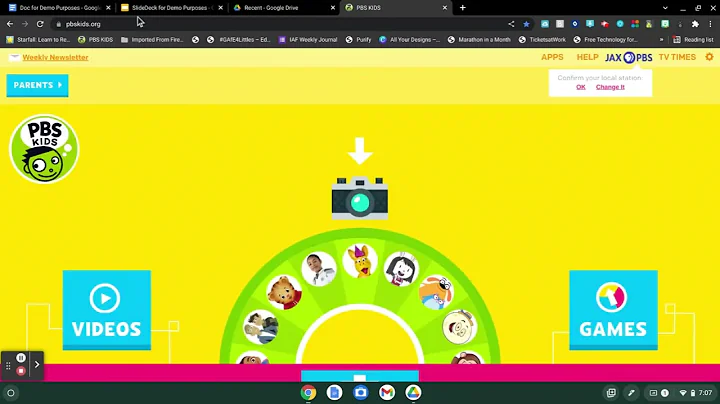
Task: Open a new browser tab
Action: (462, 8)
